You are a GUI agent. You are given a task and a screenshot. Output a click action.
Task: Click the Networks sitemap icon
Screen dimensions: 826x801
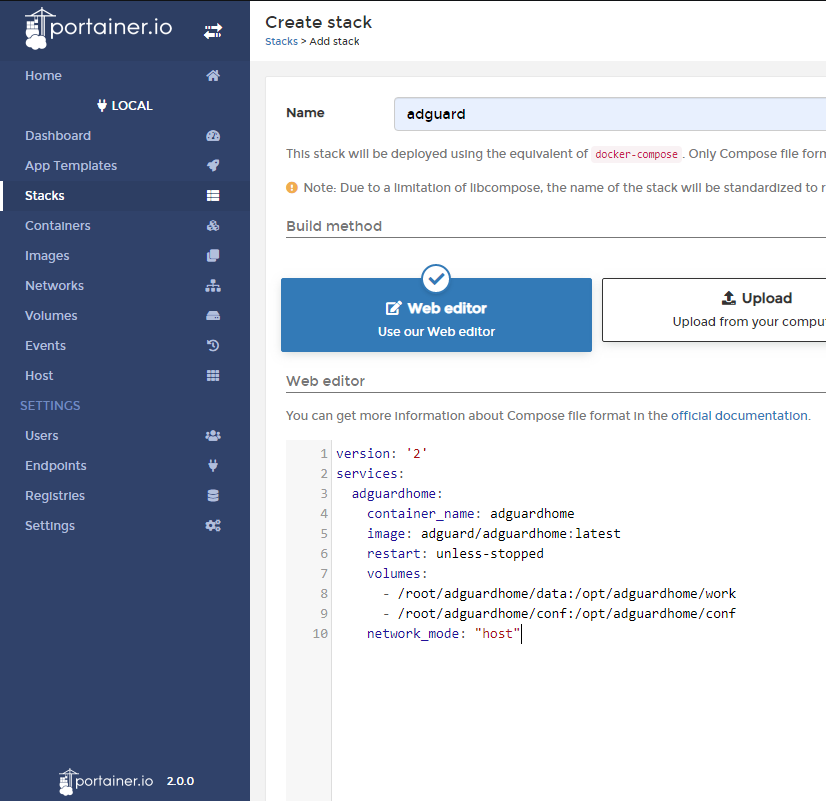213,285
